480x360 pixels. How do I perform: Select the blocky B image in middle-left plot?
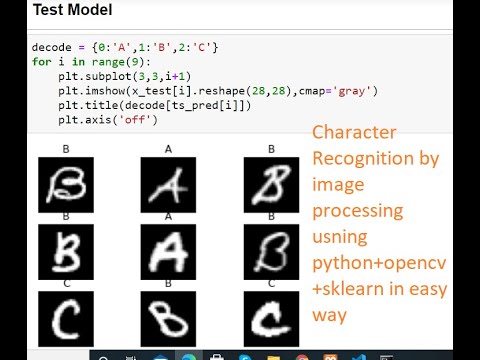[66, 252]
